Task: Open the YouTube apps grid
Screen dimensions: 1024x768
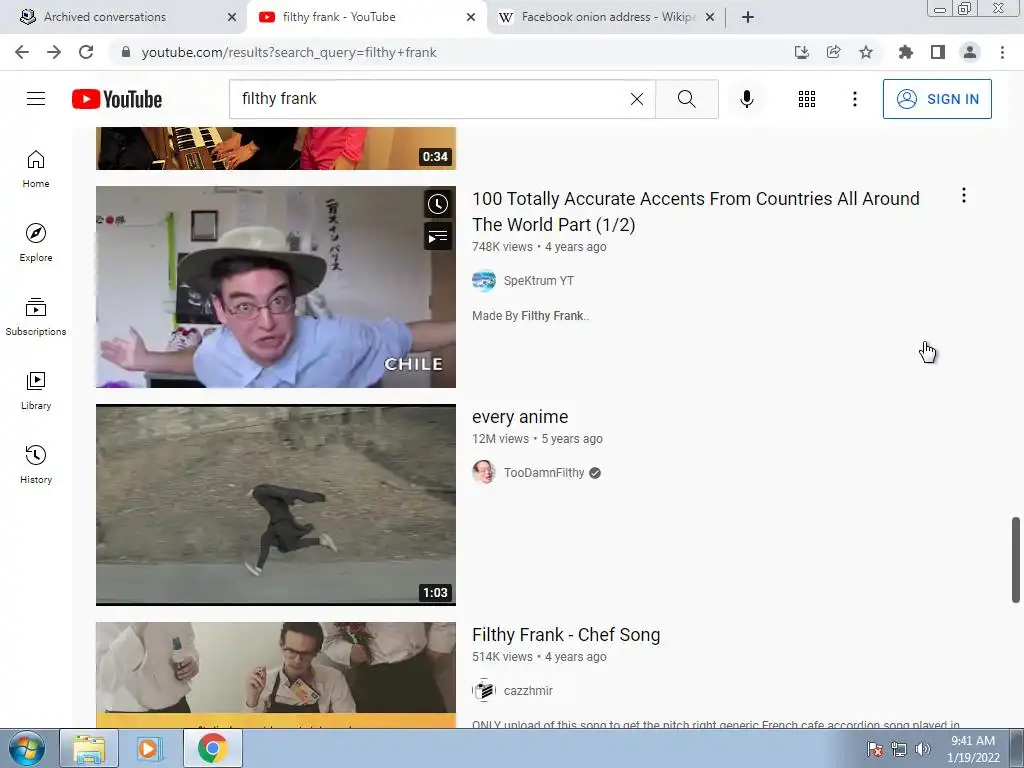Action: pos(807,99)
